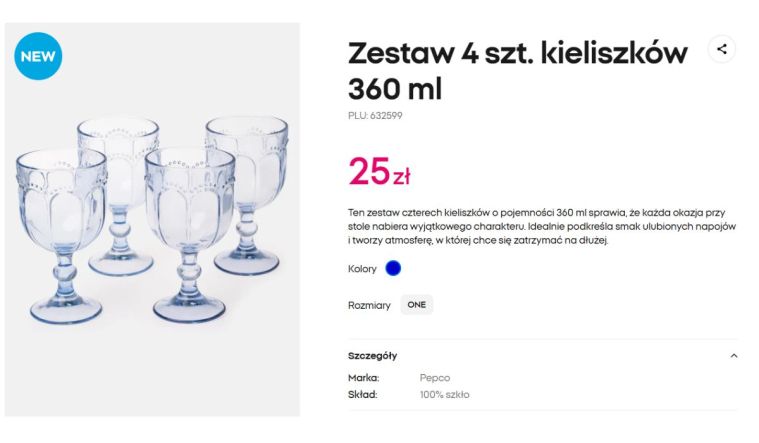
Task: Click the PLU: 632599 code
Action: click(375, 116)
